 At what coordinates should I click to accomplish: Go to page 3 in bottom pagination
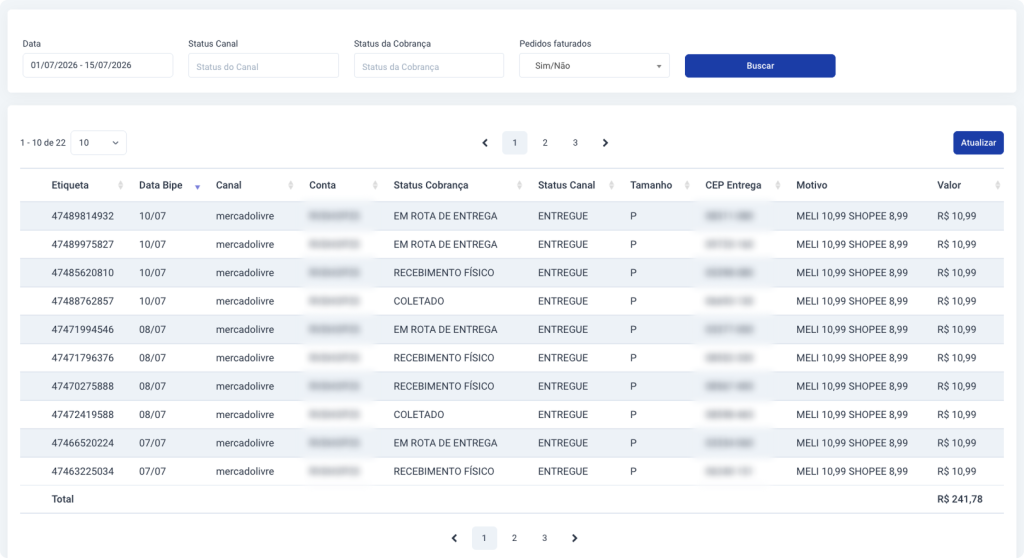(x=545, y=538)
